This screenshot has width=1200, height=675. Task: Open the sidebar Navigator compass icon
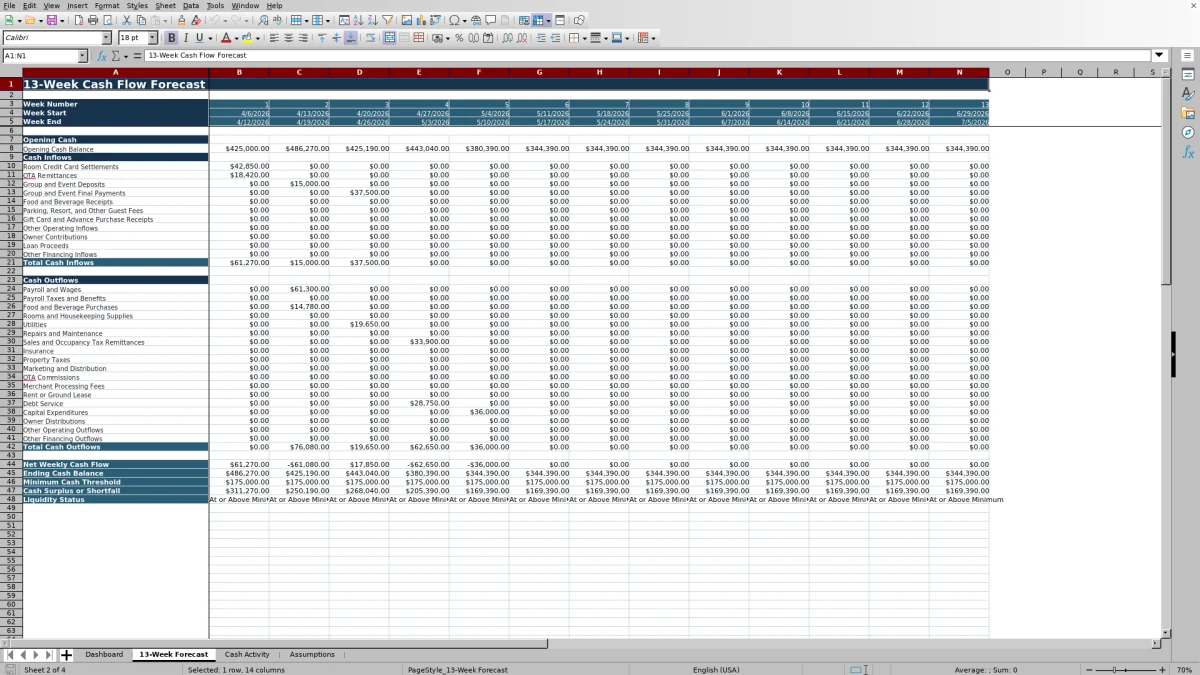point(1188,132)
